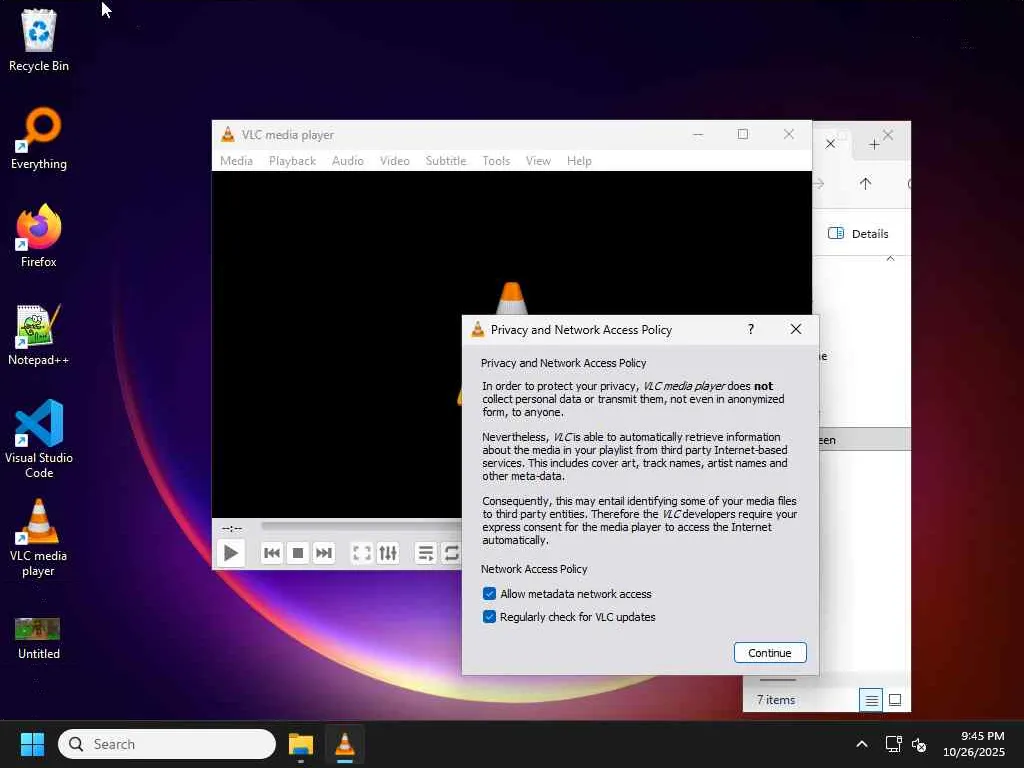Click the dialog's question mark help button
The width and height of the screenshot is (1024, 768).
751,329
